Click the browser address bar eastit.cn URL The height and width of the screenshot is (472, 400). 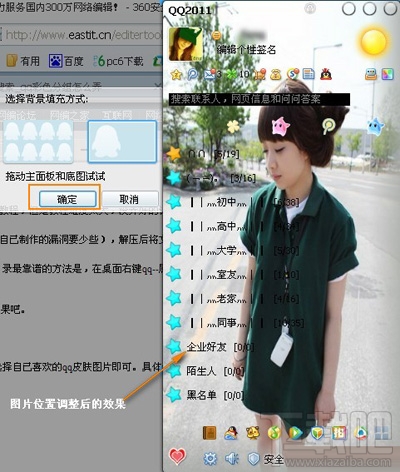(x=82, y=35)
